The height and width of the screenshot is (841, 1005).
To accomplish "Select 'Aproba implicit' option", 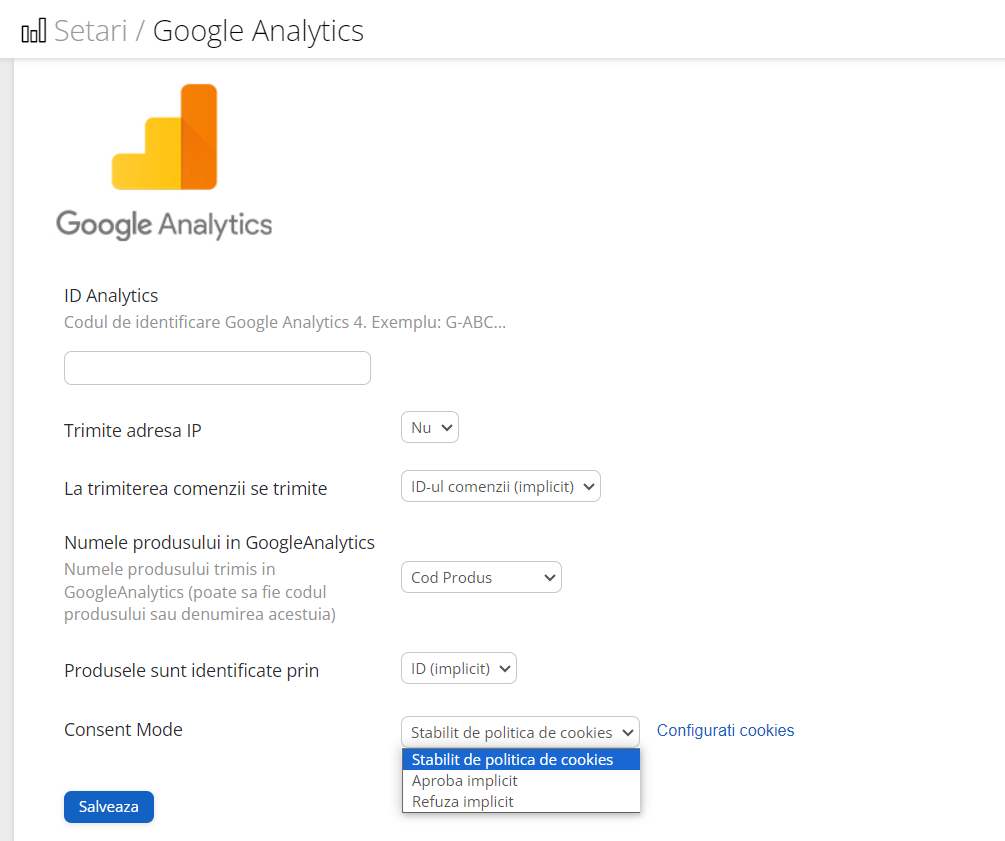I will click(x=521, y=781).
